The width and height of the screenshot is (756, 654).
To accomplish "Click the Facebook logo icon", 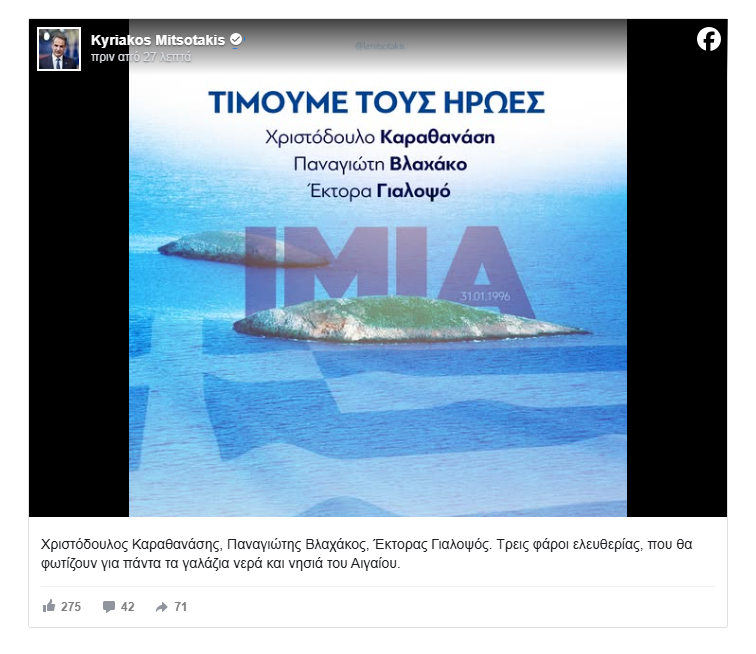I will coord(708,39).
